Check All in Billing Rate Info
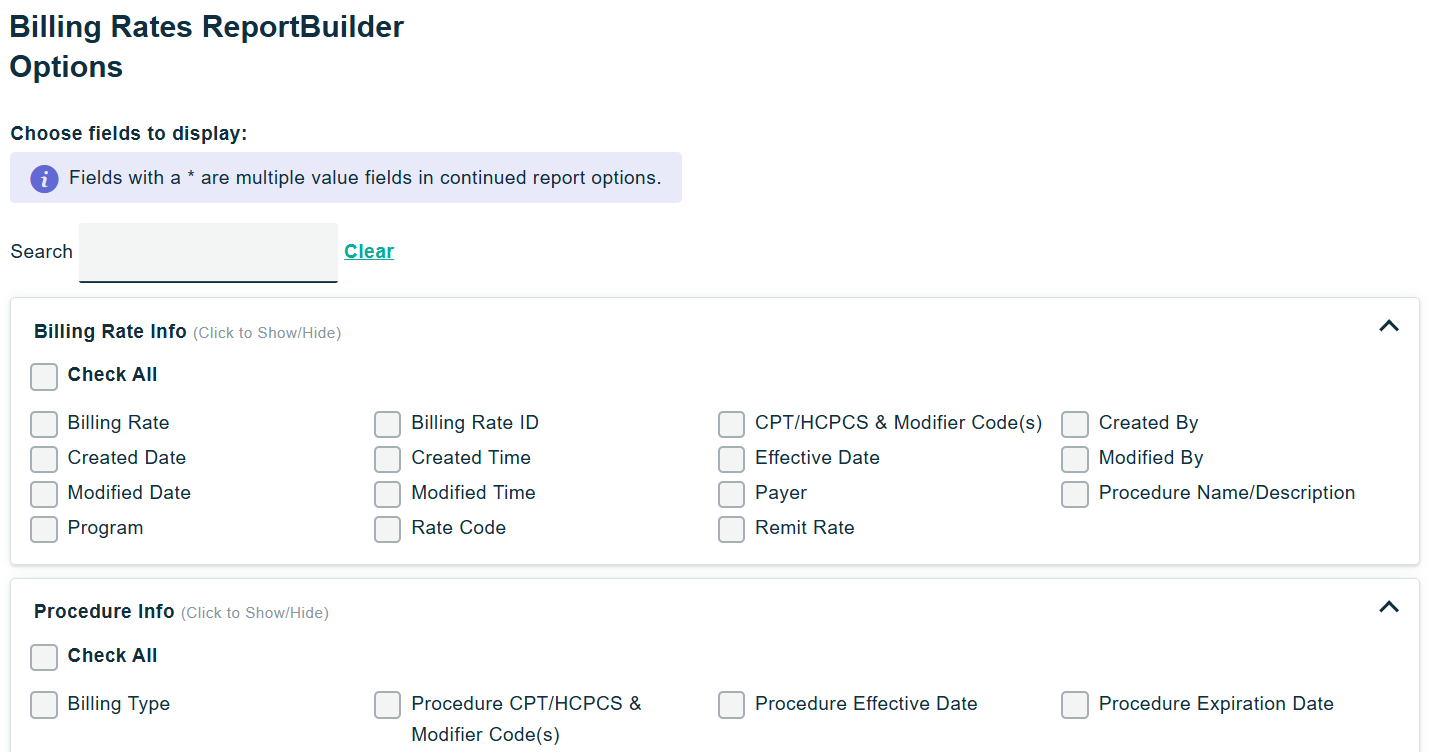 click(x=44, y=377)
